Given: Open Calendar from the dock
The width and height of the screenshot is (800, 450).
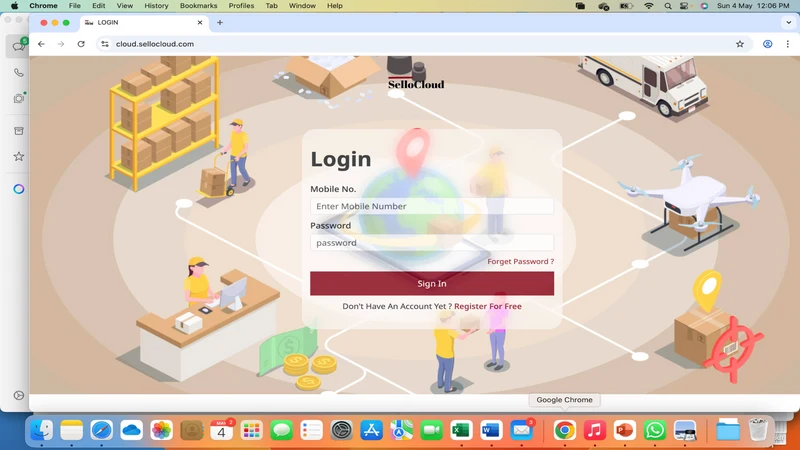Looking at the screenshot, I should coord(221,430).
